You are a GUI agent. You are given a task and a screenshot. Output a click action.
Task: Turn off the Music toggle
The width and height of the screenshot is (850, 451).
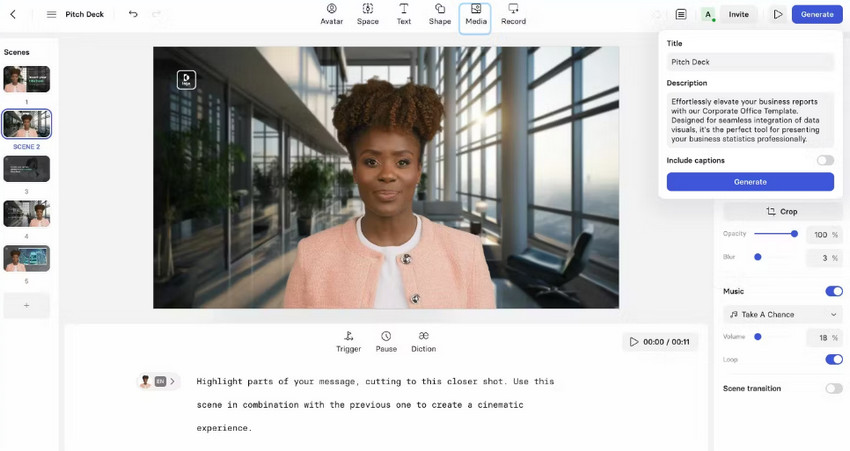click(833, 291)
